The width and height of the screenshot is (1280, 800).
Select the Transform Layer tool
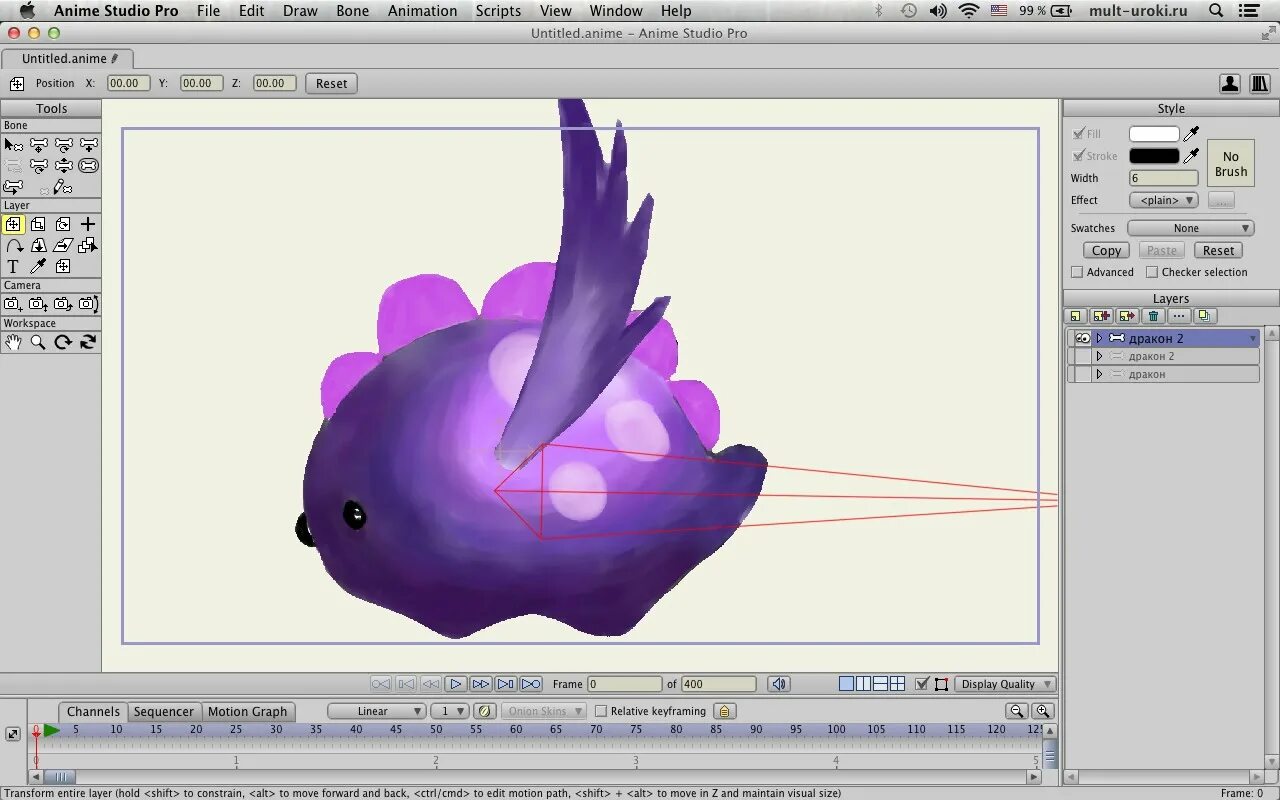point(13,225)
